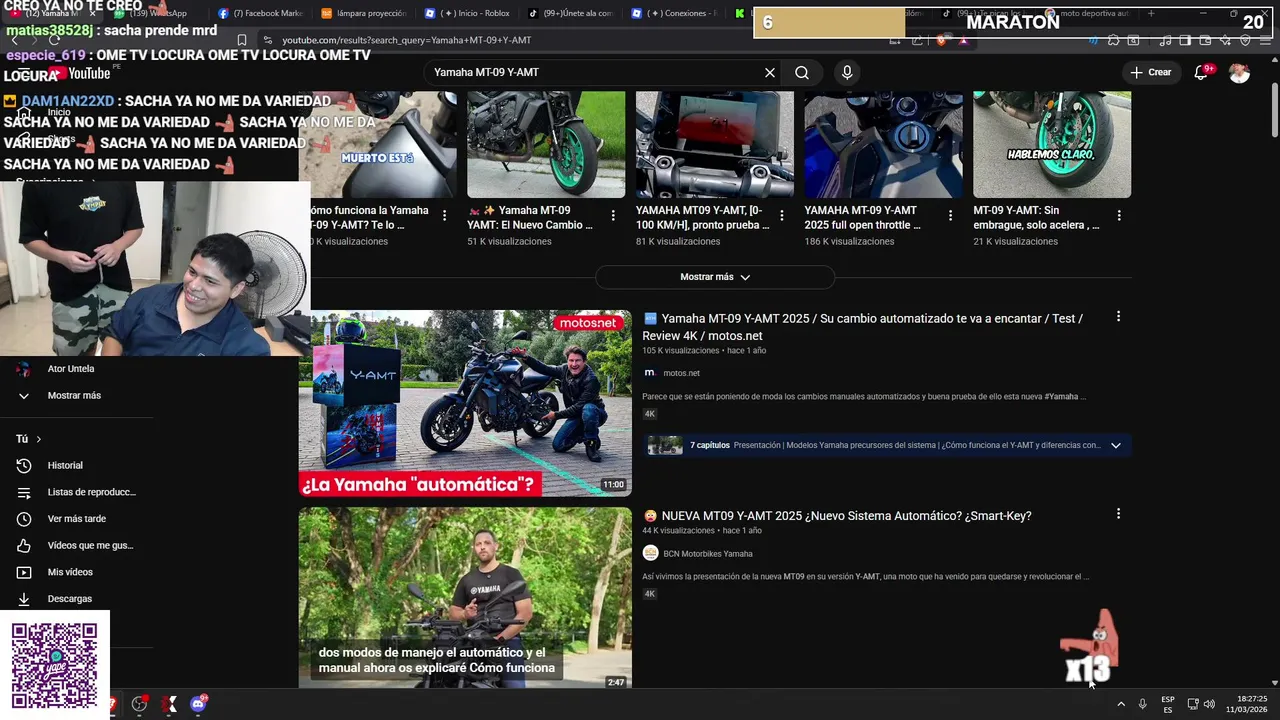Open Ver más tarde in sidebar
1280x720 pixels.
click(76, 519)
